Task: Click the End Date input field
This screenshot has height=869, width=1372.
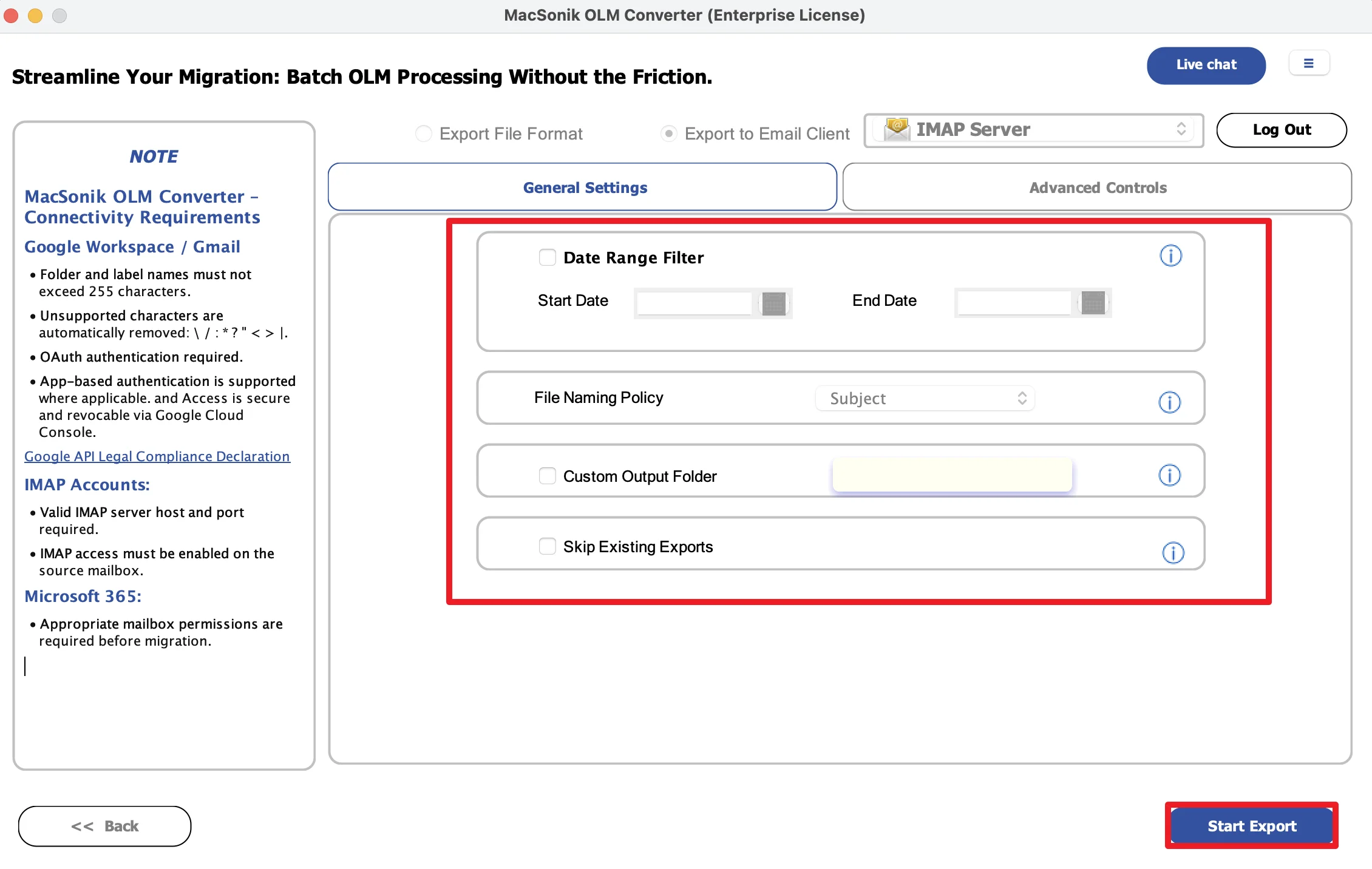Action: 1014,302
